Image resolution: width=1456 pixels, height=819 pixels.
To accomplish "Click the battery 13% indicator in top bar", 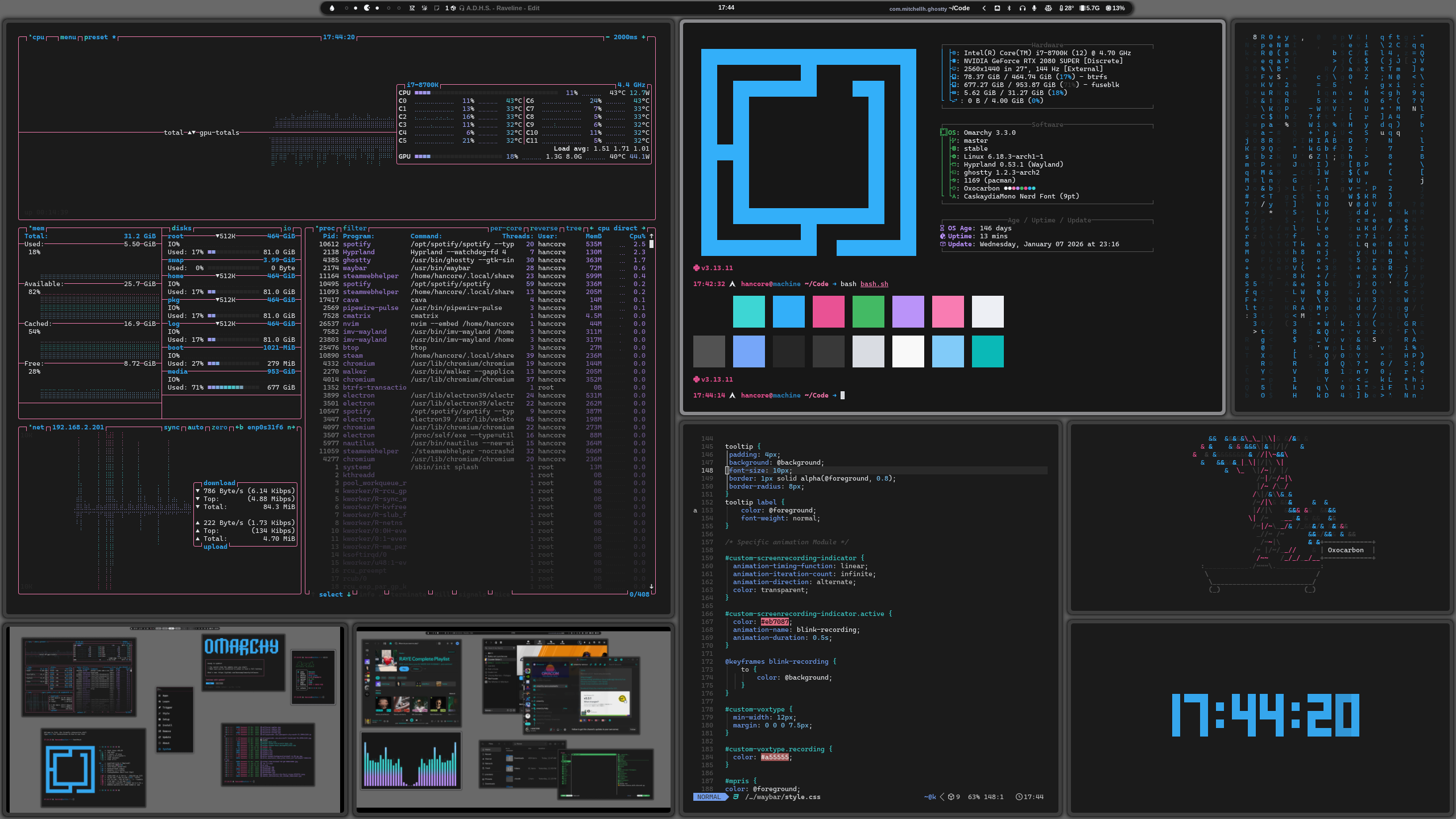I will (x=1115, y=8).
